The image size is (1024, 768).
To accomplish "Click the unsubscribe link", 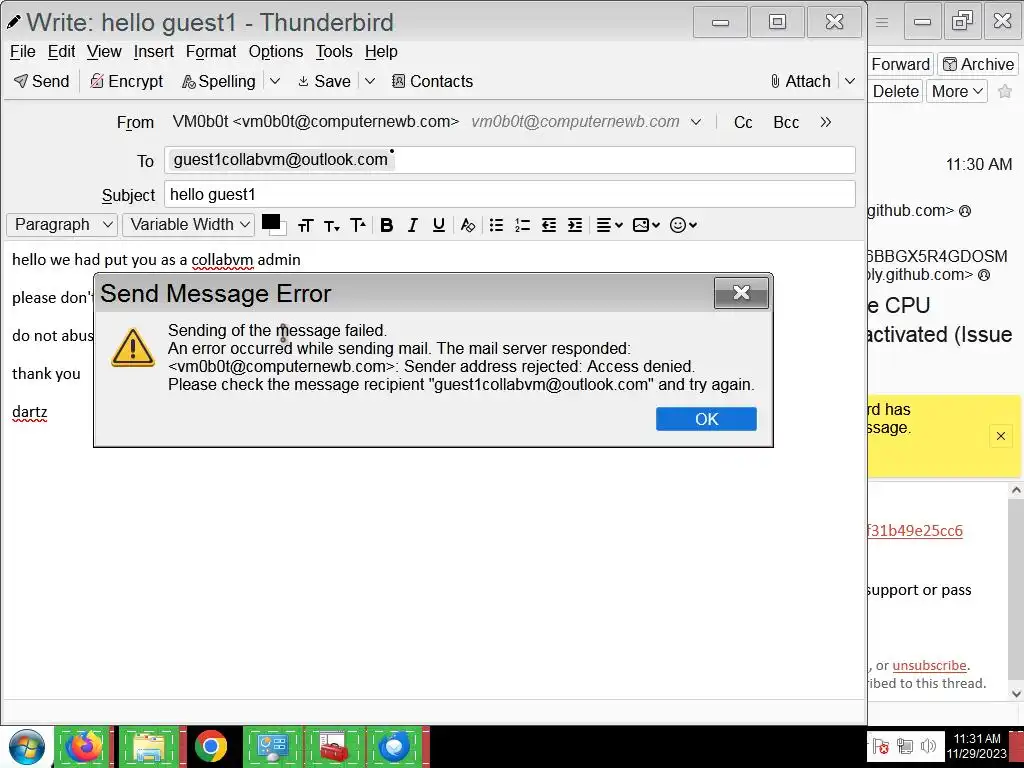I will pos(929,665).
